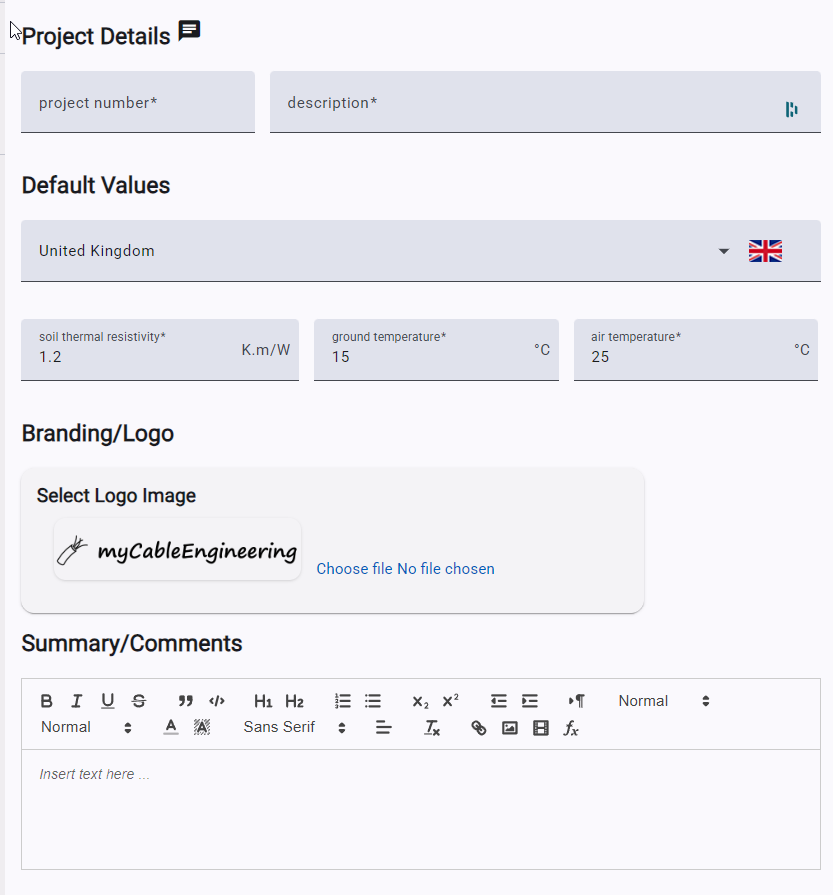Image resolution: width=833 pixels, height=895 pixels.
Task: Create a numbered list
Action: 343,701
